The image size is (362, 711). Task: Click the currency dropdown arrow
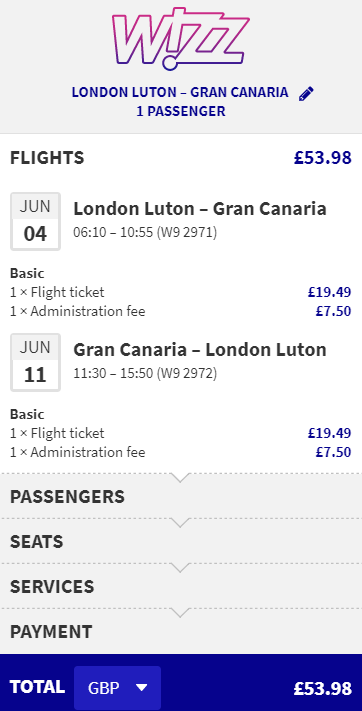[x=142, y=688]
